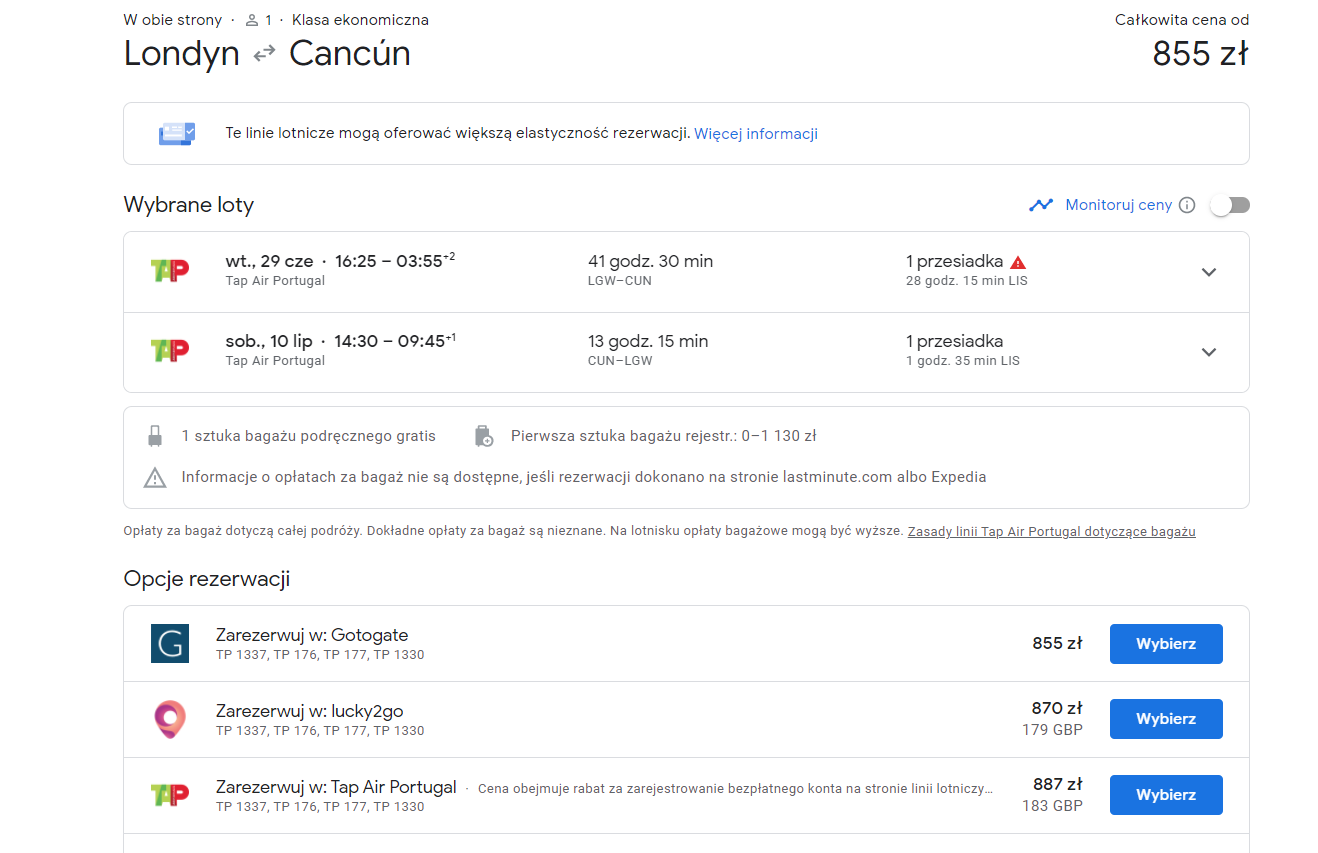Viewport: 1318px width, 853px height.
Task: Click the Cancún city title
Action: 350,54
